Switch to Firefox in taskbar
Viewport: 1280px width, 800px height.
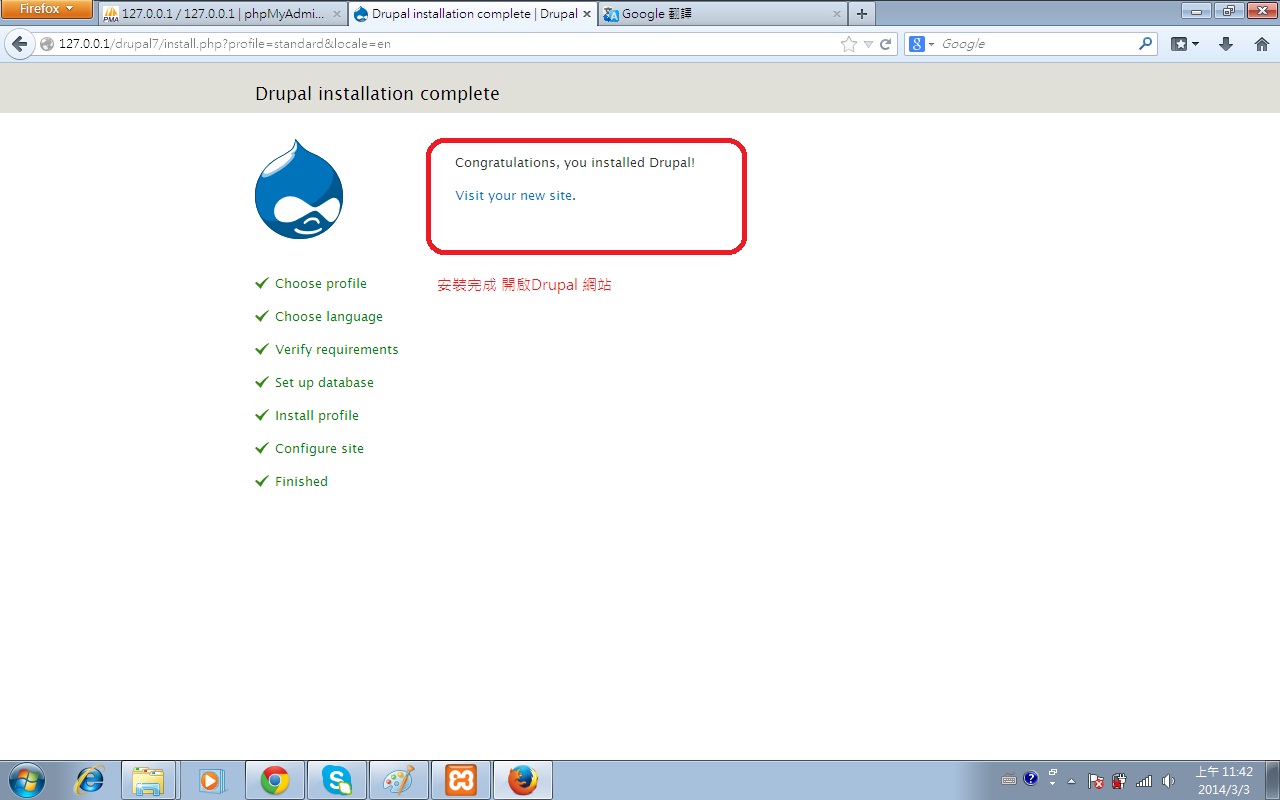click(523, 780)
